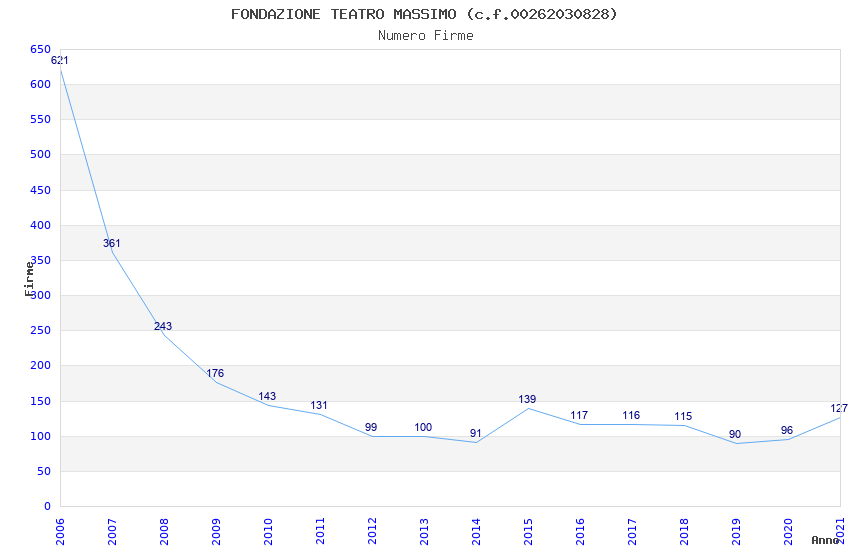This screenshot has width=850, height=550.
Task: Click the data label 90 for 2019
Action: click(735, 435)
